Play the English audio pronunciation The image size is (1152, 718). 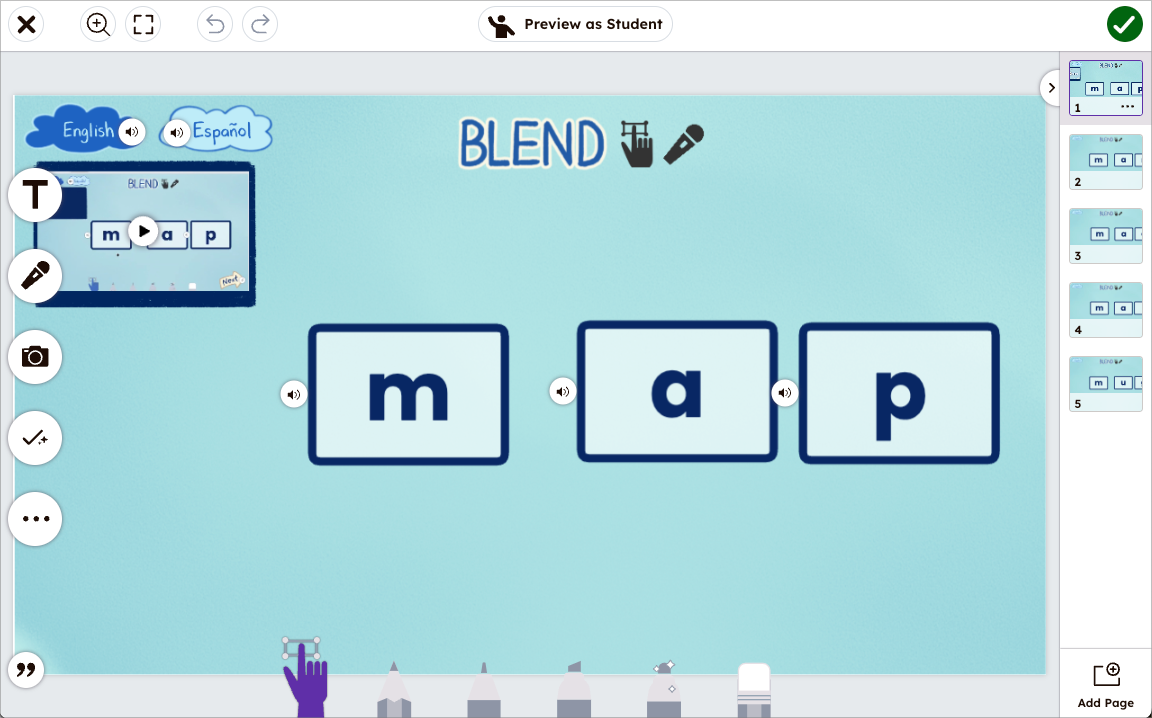[131, 131]
